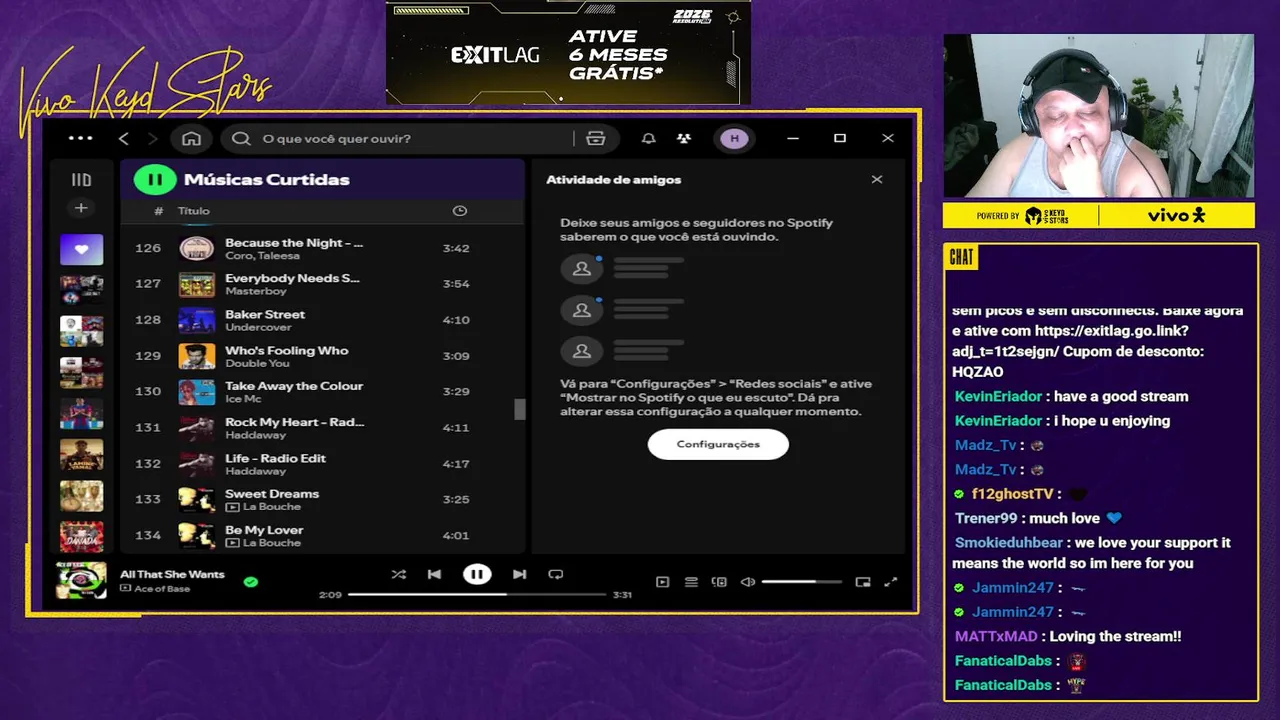Enter full screen with the expand icon

coord(891,582)
